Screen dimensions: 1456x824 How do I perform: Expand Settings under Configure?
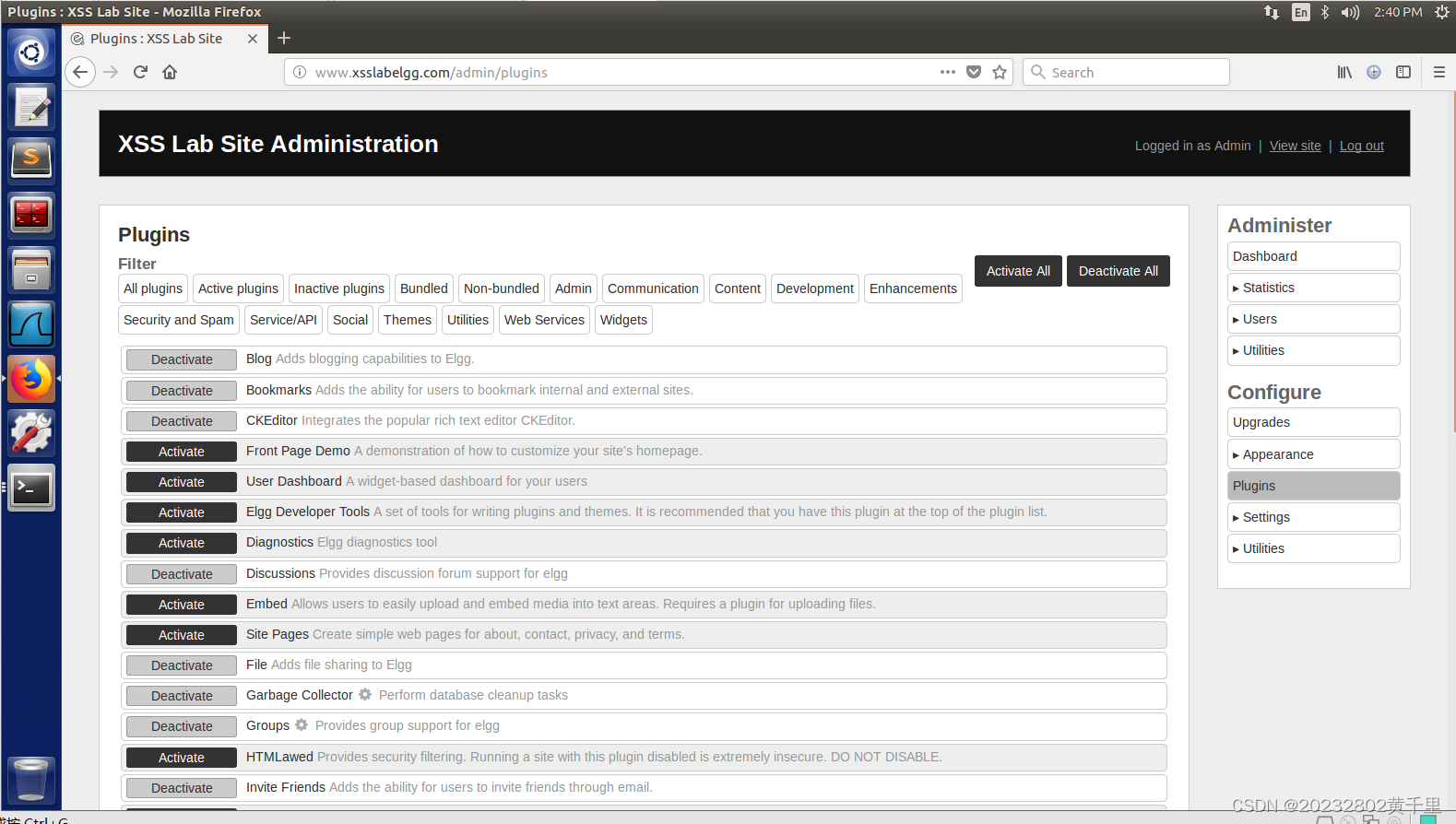click(1313, 517)
